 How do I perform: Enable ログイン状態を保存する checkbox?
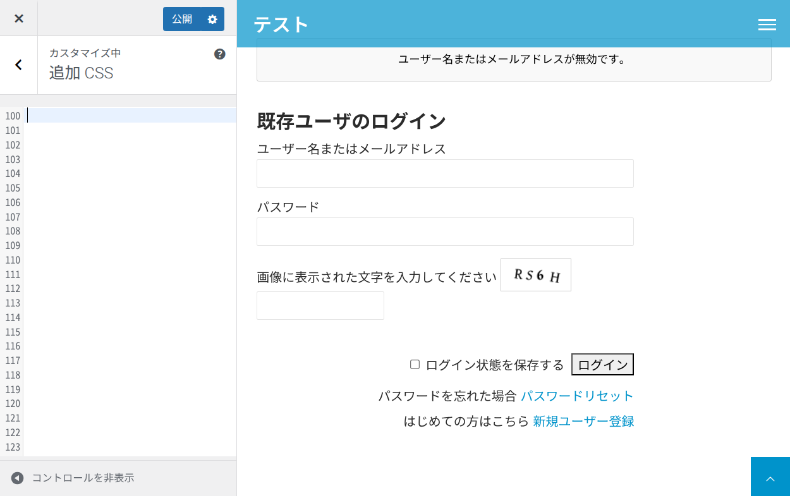pyautogui.click(x=415, y=364)
